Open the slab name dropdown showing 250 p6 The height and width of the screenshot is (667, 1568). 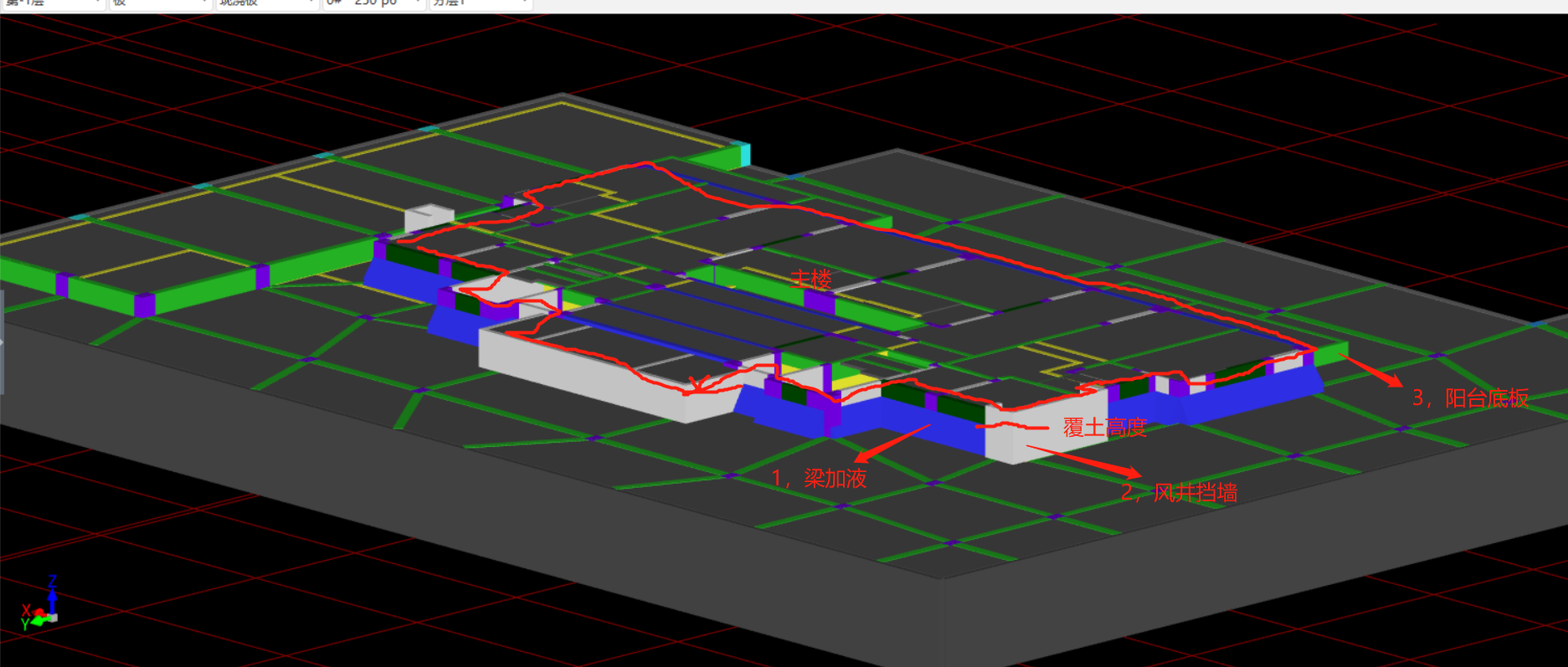tap(373, 4)
